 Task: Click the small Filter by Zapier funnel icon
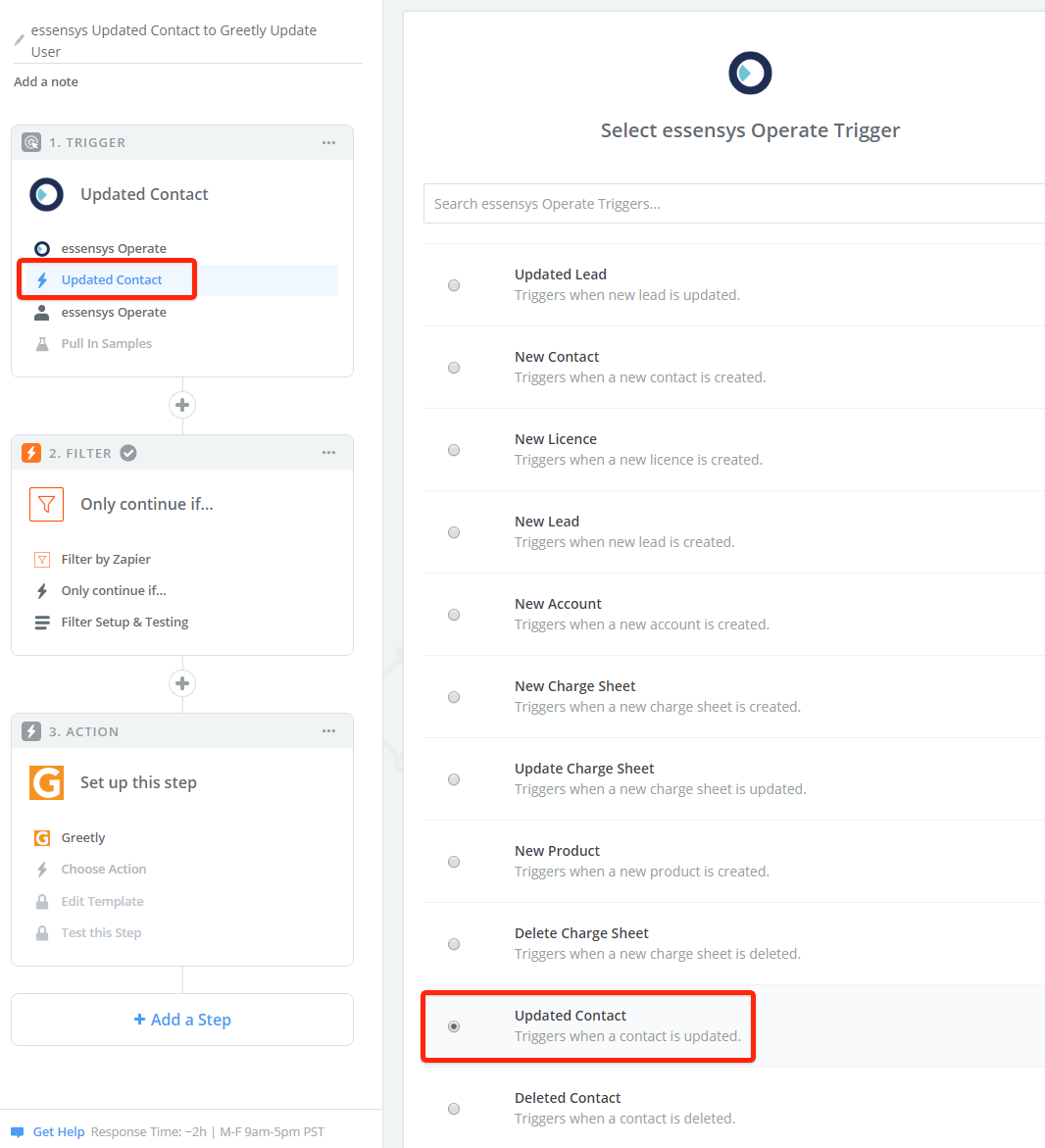pos(42,560)
